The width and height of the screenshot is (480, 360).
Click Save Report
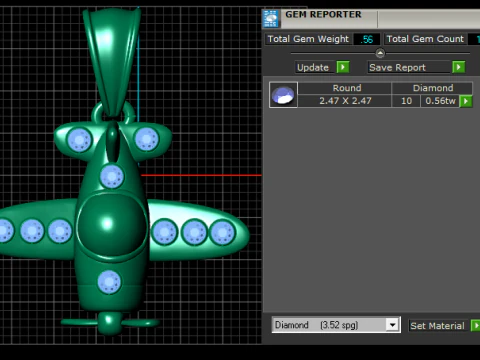tap(409, 67)
